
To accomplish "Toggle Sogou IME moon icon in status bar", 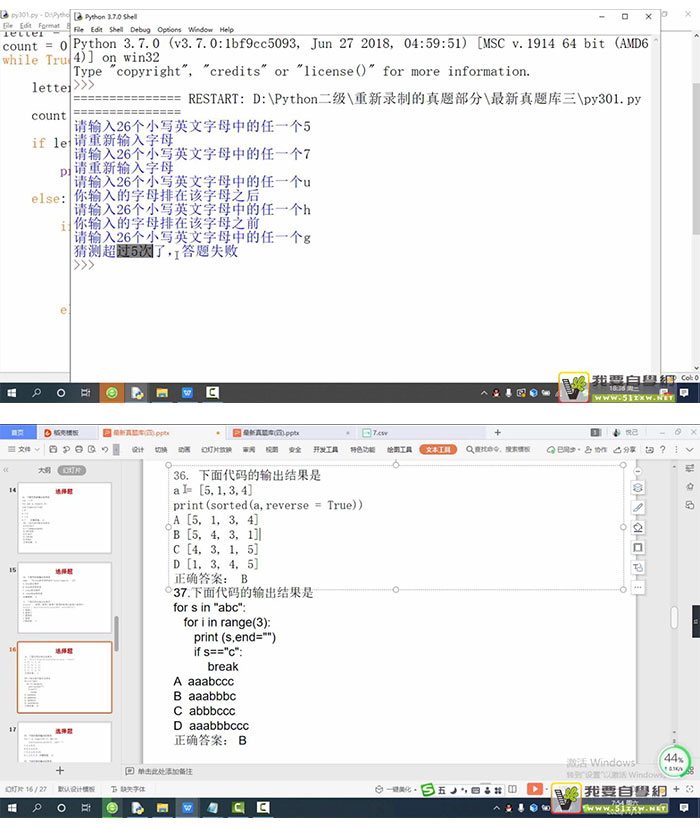I will tap(453, 790).
